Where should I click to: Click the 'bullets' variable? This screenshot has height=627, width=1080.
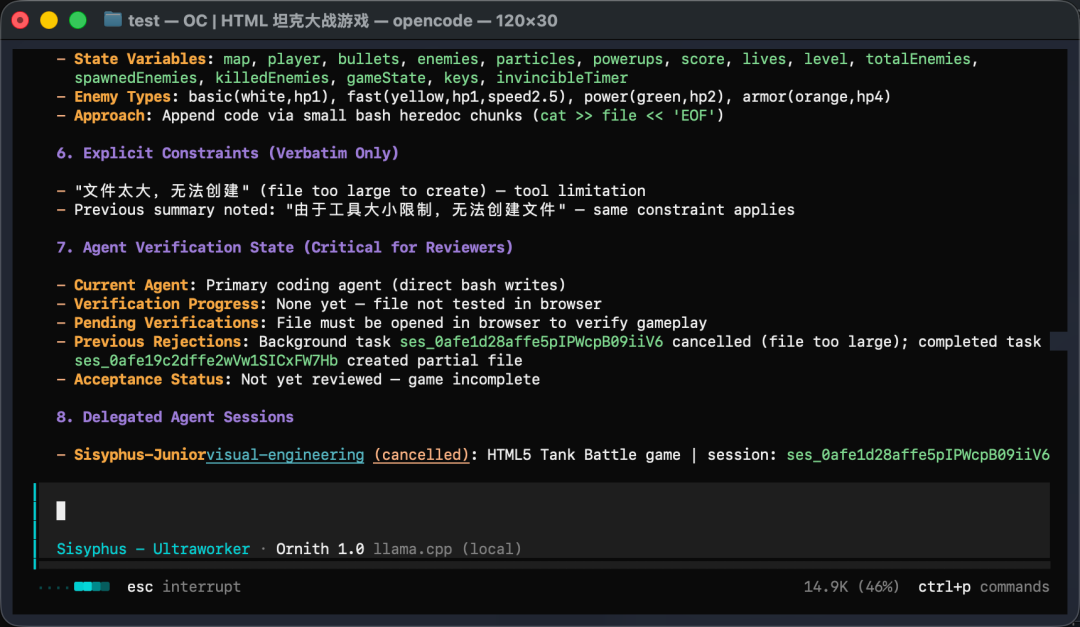tap(368, 59)
